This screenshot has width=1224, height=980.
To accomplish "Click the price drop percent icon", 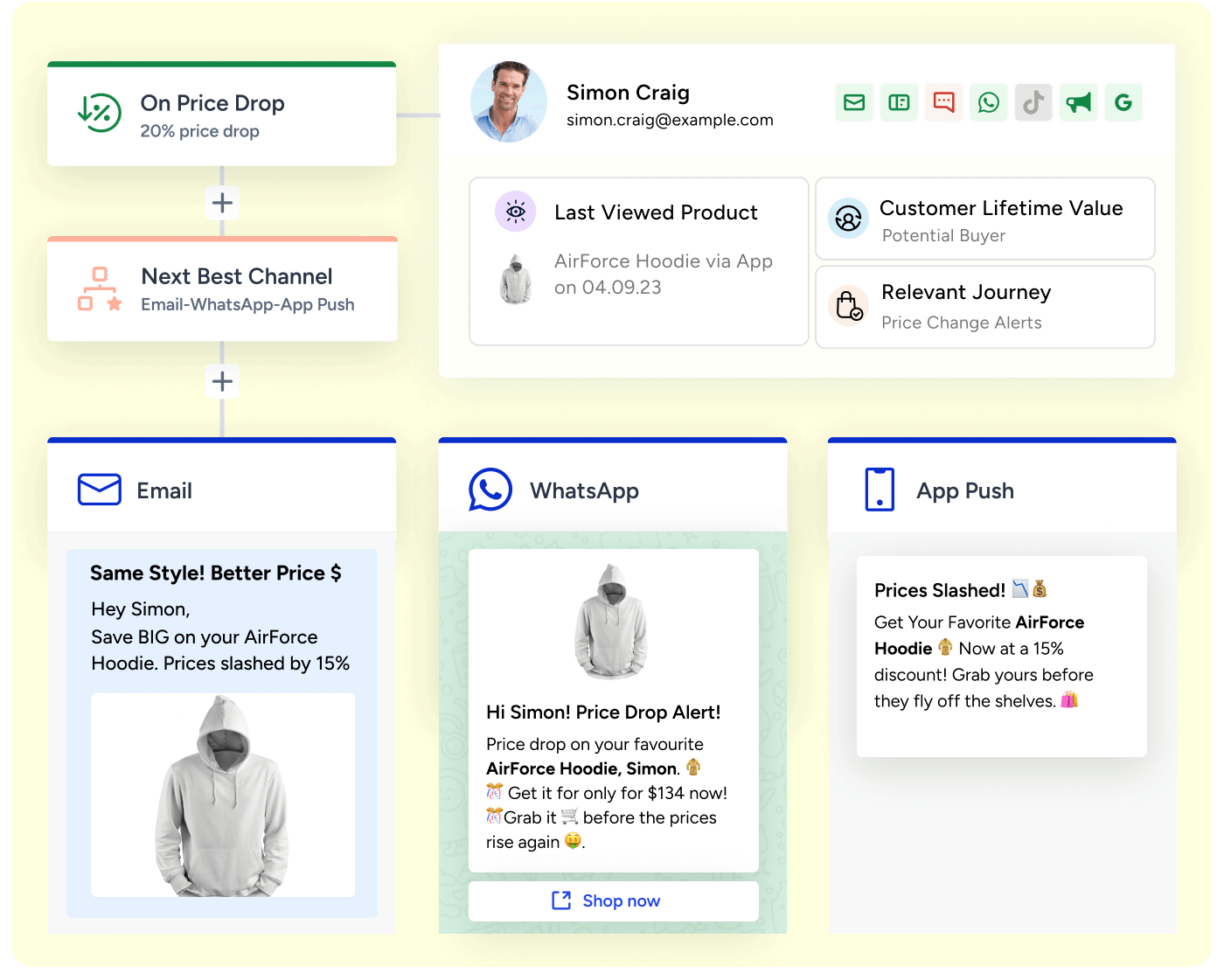I will point(100,114).
